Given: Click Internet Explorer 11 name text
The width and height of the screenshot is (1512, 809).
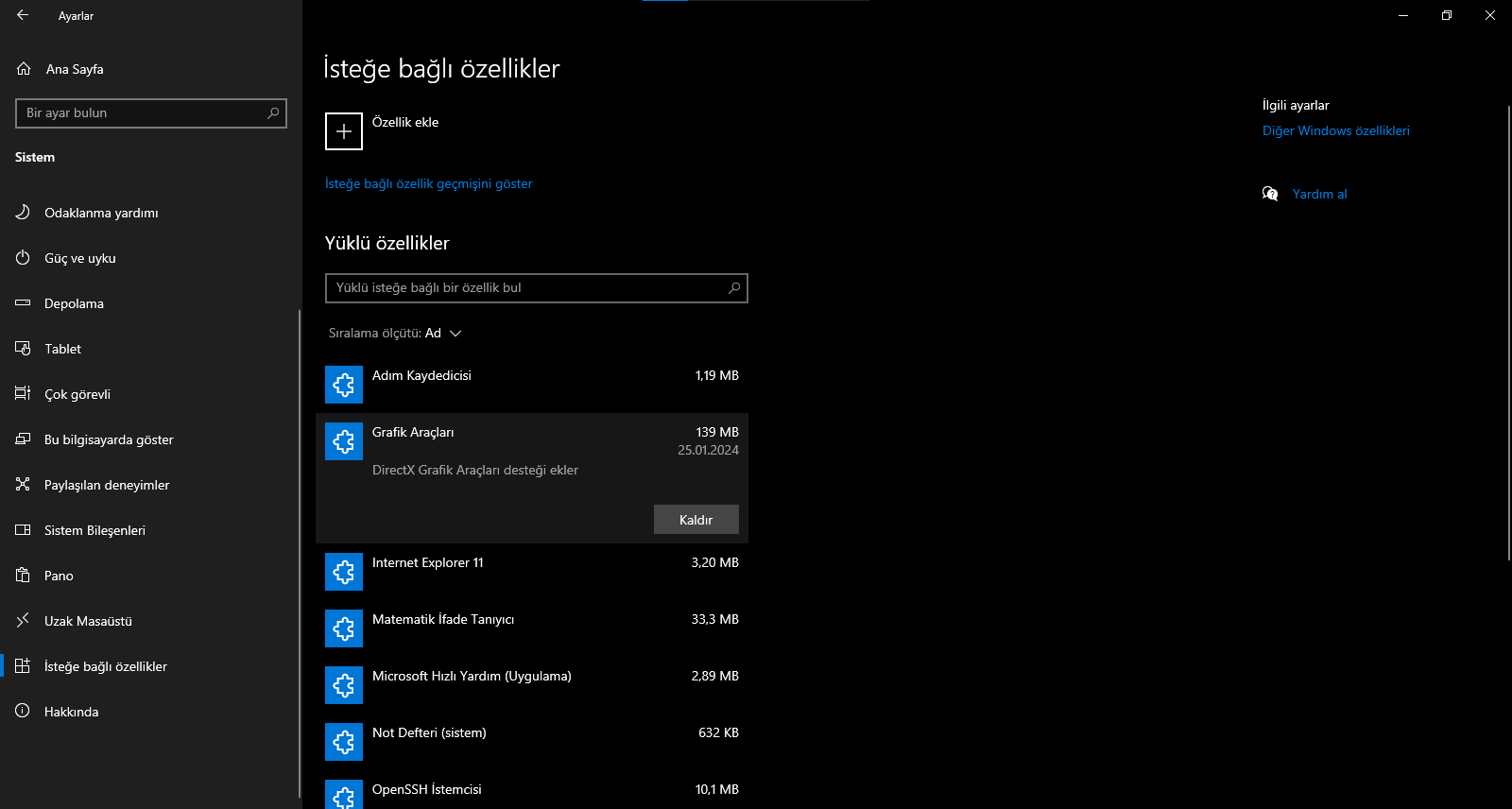Looking at the screenshot, I should [x=428, y=562].
